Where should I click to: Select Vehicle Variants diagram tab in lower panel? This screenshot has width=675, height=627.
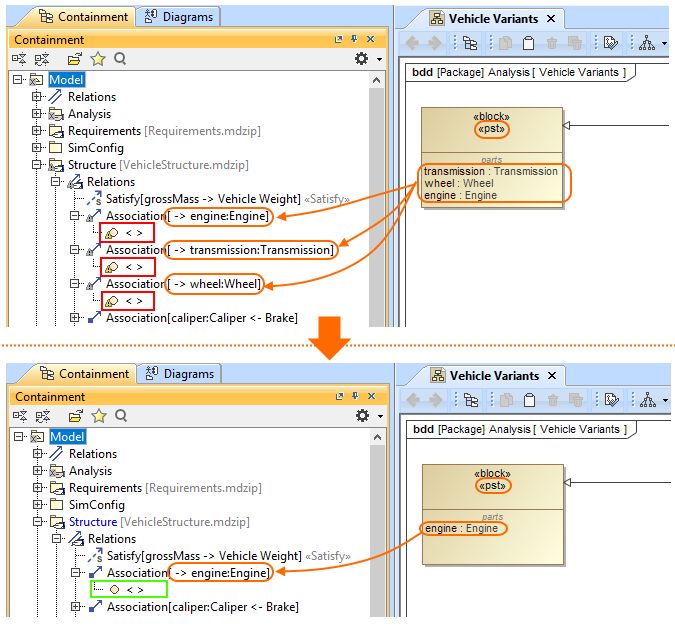(494, 376)
